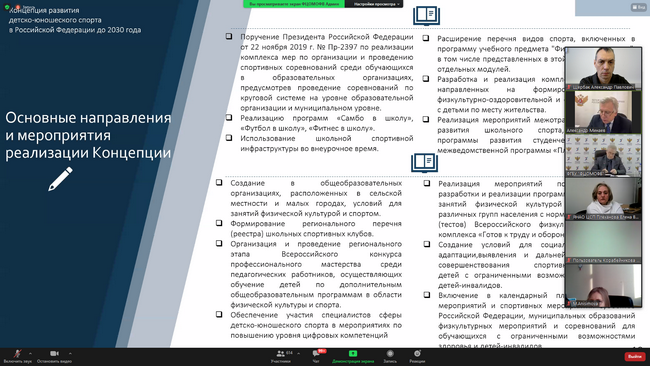Open the Reactions menu
The height and width of the screenshot is (366, 650).
tap(417, 354)
